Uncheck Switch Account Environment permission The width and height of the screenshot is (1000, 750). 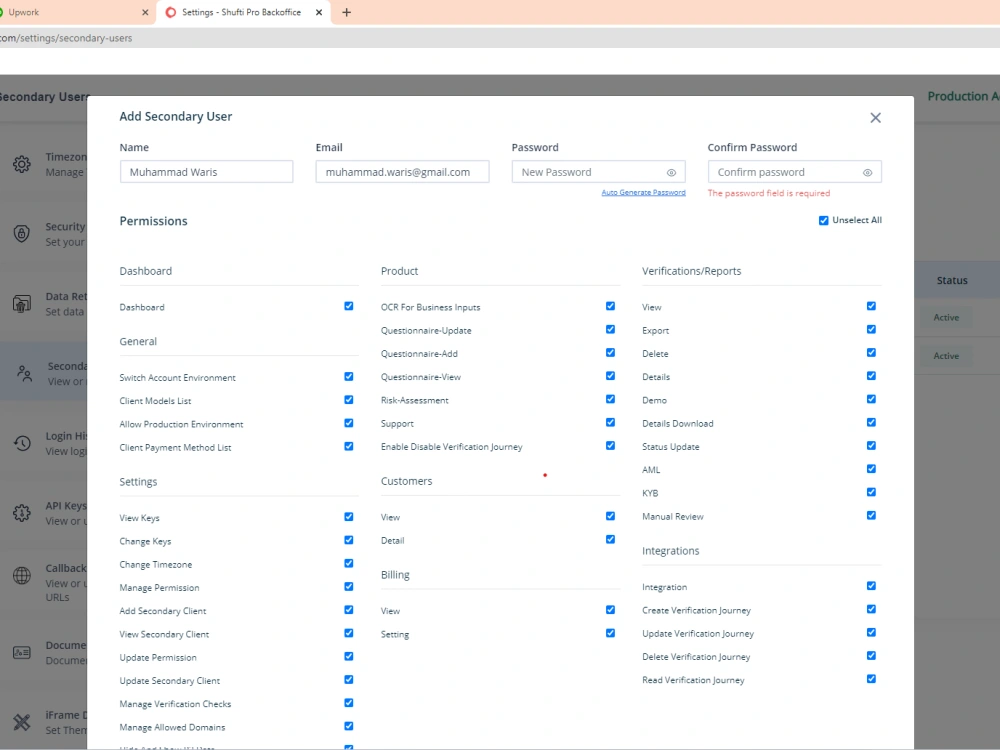coord(349,376)
